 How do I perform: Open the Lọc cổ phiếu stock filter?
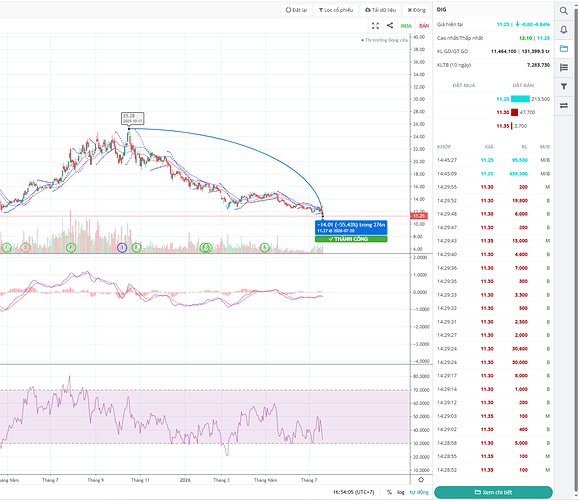336,10
